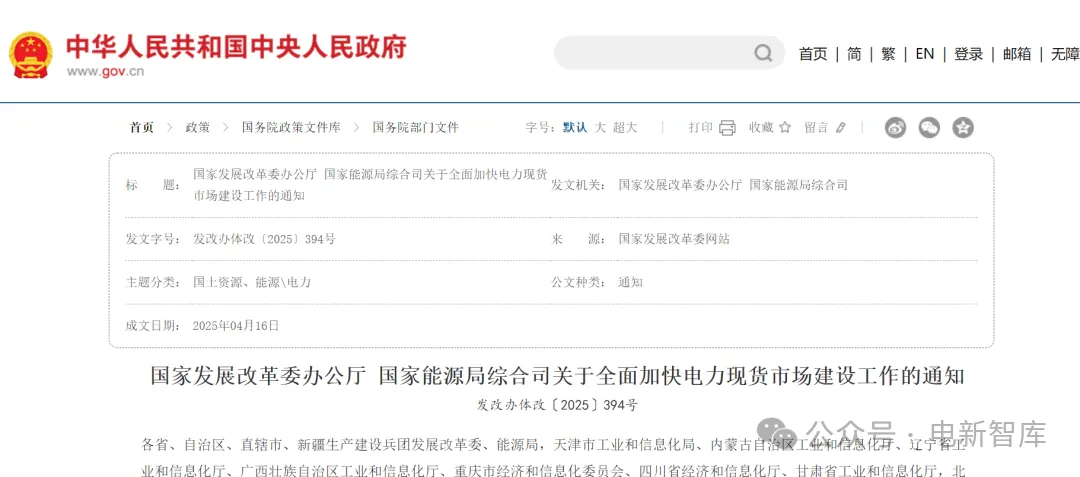The image size is (1080, 477).
Task: Set font size to 默认
Action: pos(575,127)
